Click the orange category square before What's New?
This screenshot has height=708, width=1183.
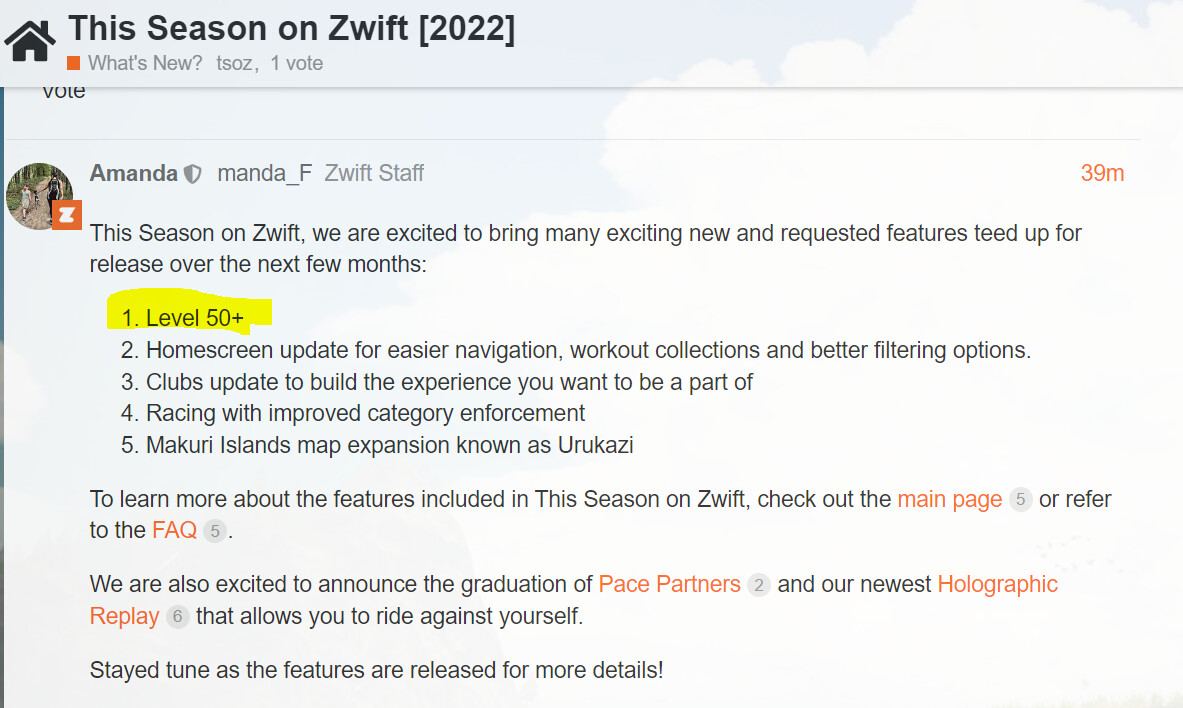tap(73, 63)
